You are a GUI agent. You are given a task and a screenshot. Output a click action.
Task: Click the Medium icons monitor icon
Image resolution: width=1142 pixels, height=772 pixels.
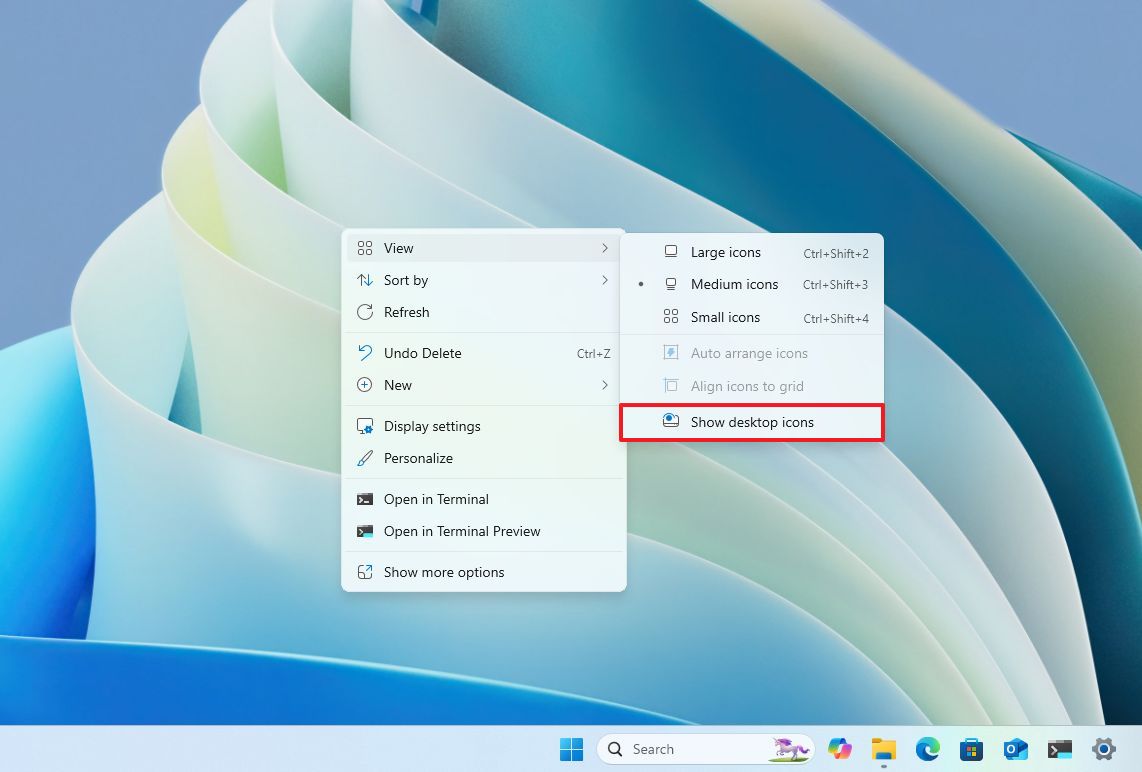pyautogui.click(x=671, y=284)
